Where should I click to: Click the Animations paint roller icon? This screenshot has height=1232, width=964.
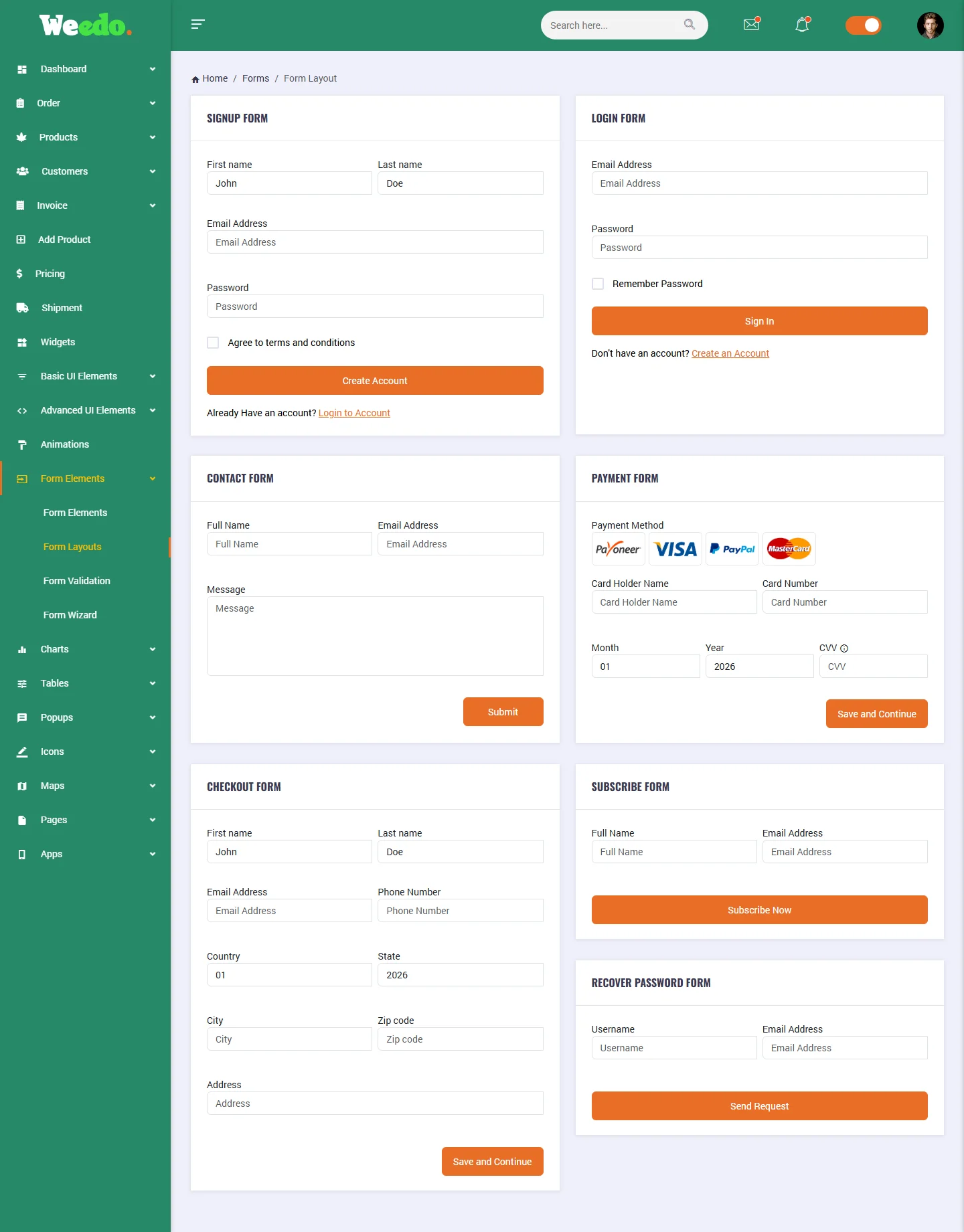tap(22, 444)
